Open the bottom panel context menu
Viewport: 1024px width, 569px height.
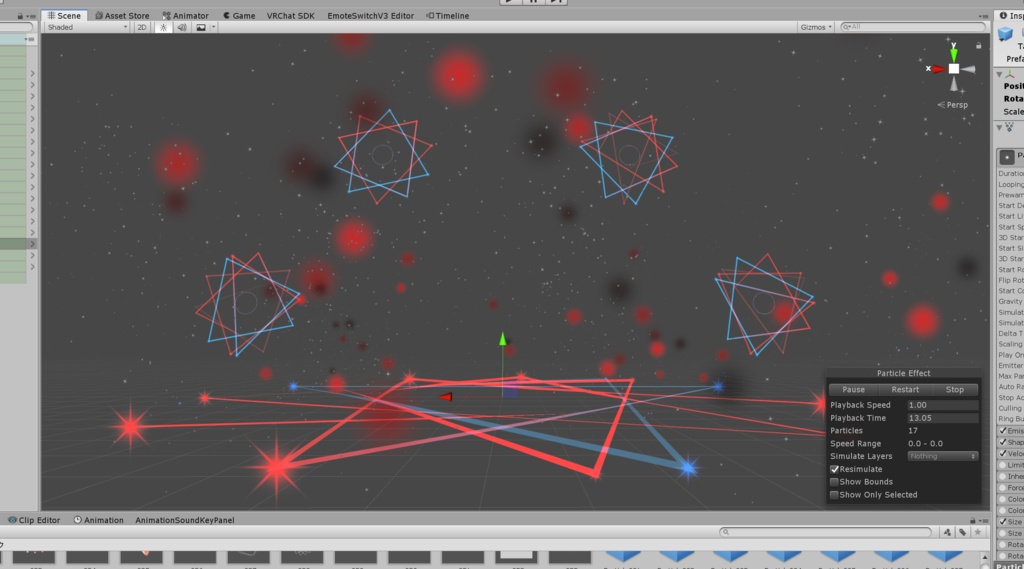click(x=984, y=521)
